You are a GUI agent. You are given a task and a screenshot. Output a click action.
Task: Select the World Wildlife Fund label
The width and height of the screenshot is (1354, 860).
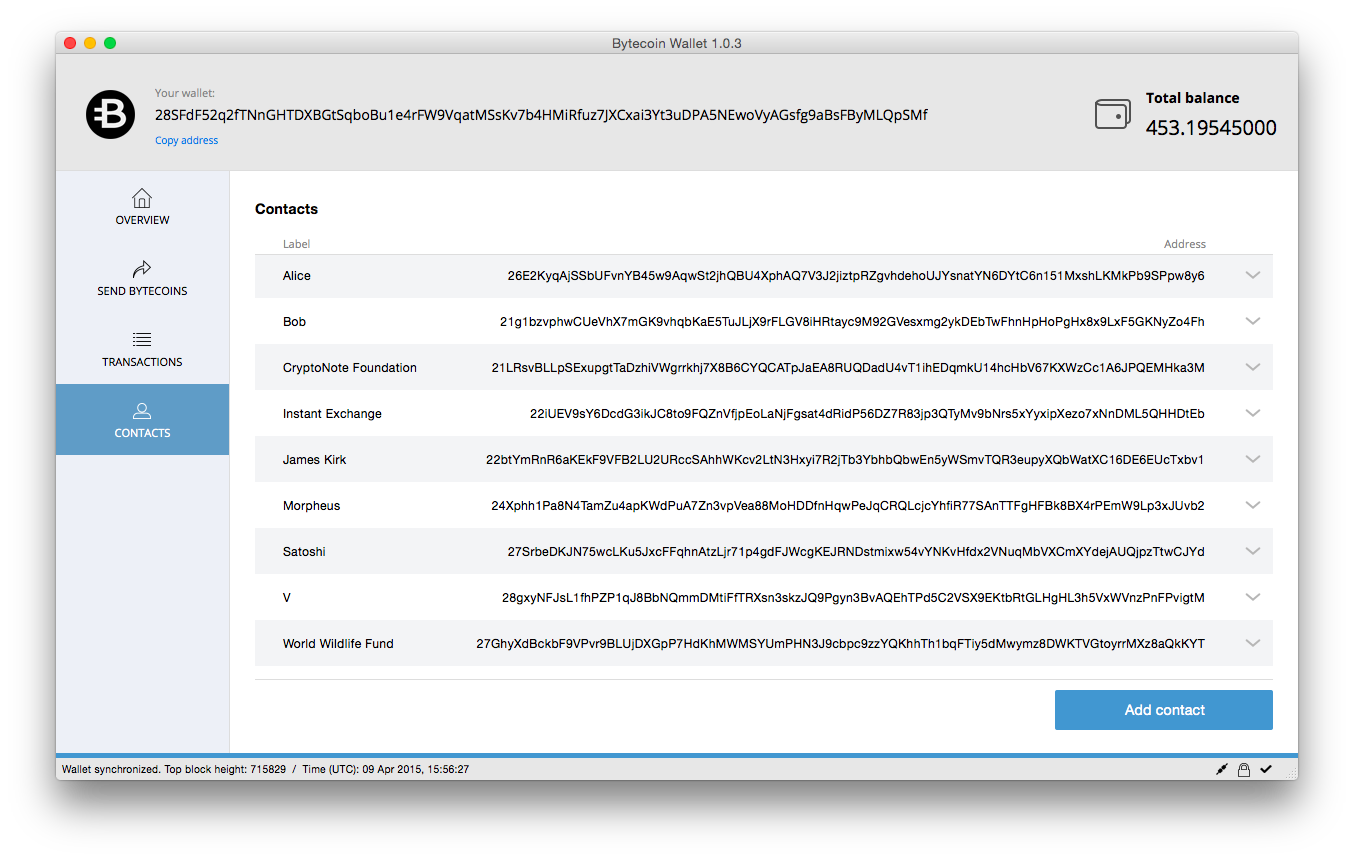(338, 644)
